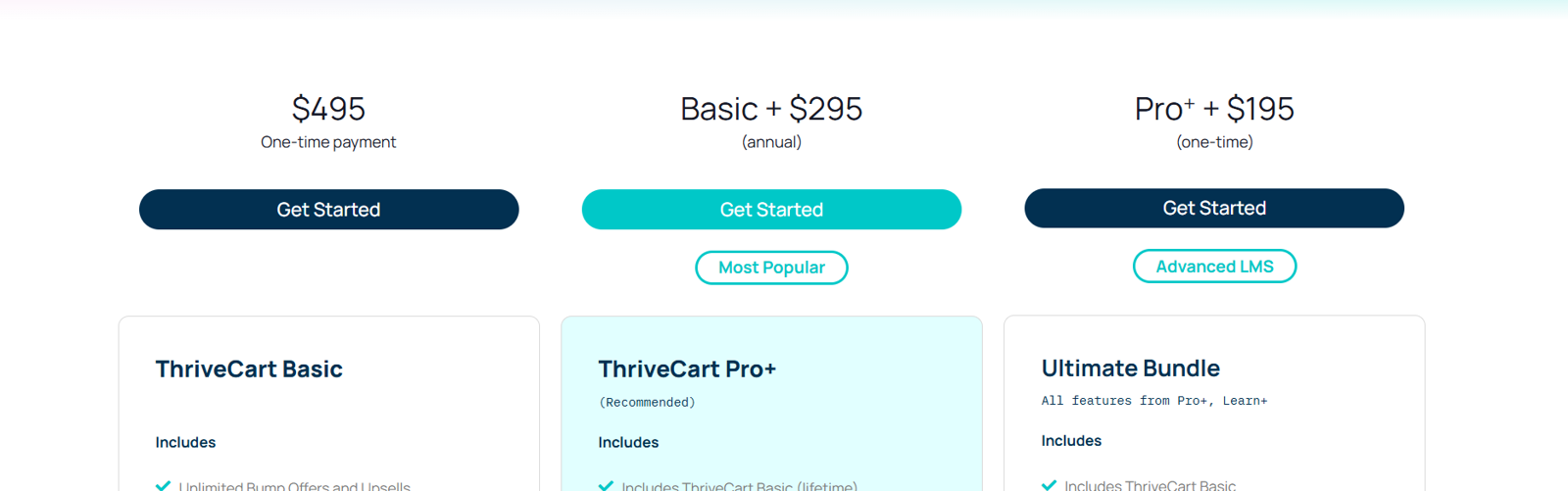Click the ThriveCart Basic card title
The height and width of the screenshot is (491, 1568).
(x=249, y=369)
